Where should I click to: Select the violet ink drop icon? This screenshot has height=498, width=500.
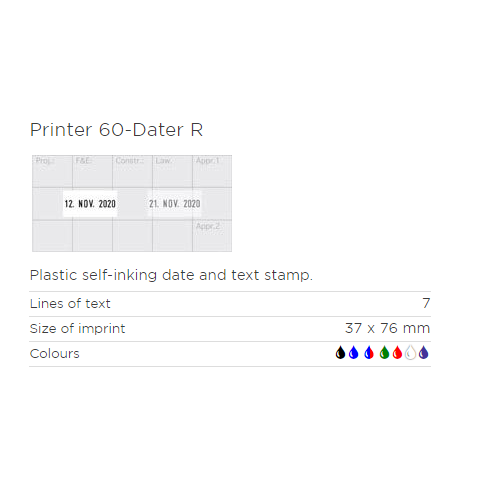tap(423, 353)
